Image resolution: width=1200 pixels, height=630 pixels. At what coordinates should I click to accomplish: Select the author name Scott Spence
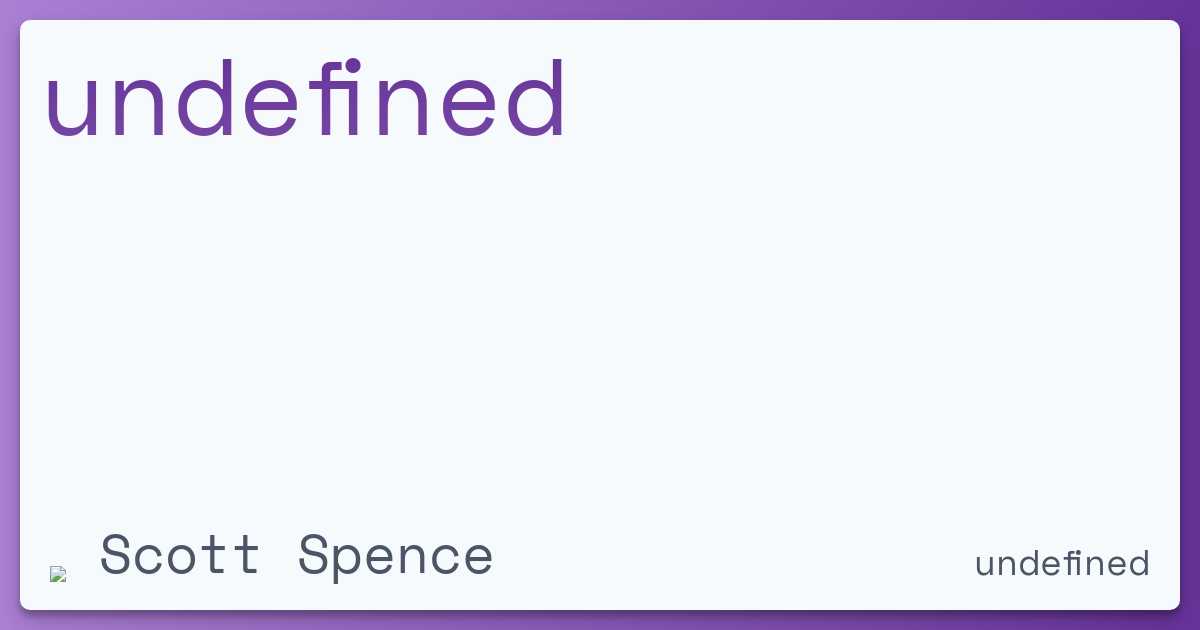coord(296,556)
